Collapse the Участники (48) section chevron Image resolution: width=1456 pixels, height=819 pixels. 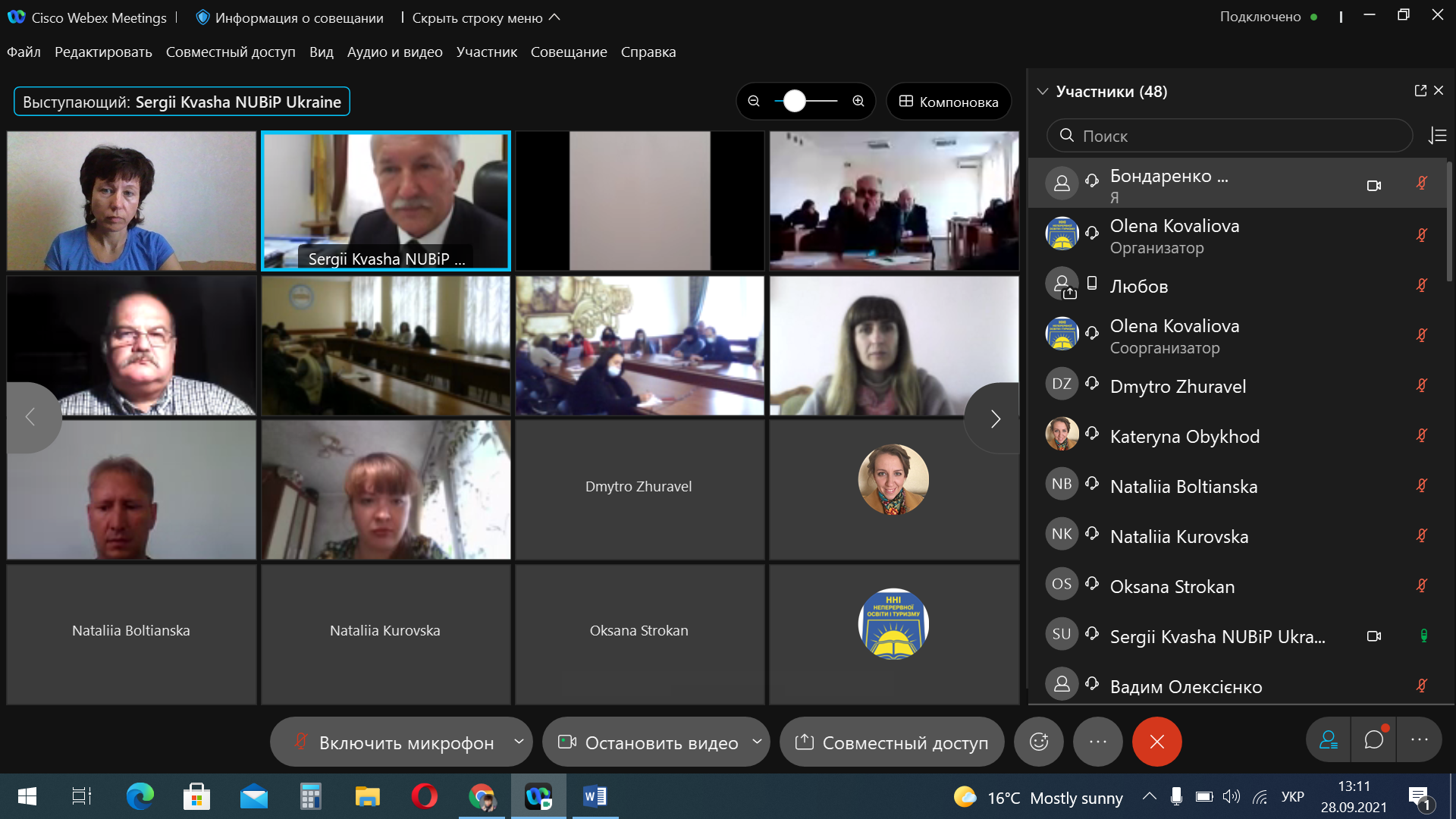coord(1043,92)
